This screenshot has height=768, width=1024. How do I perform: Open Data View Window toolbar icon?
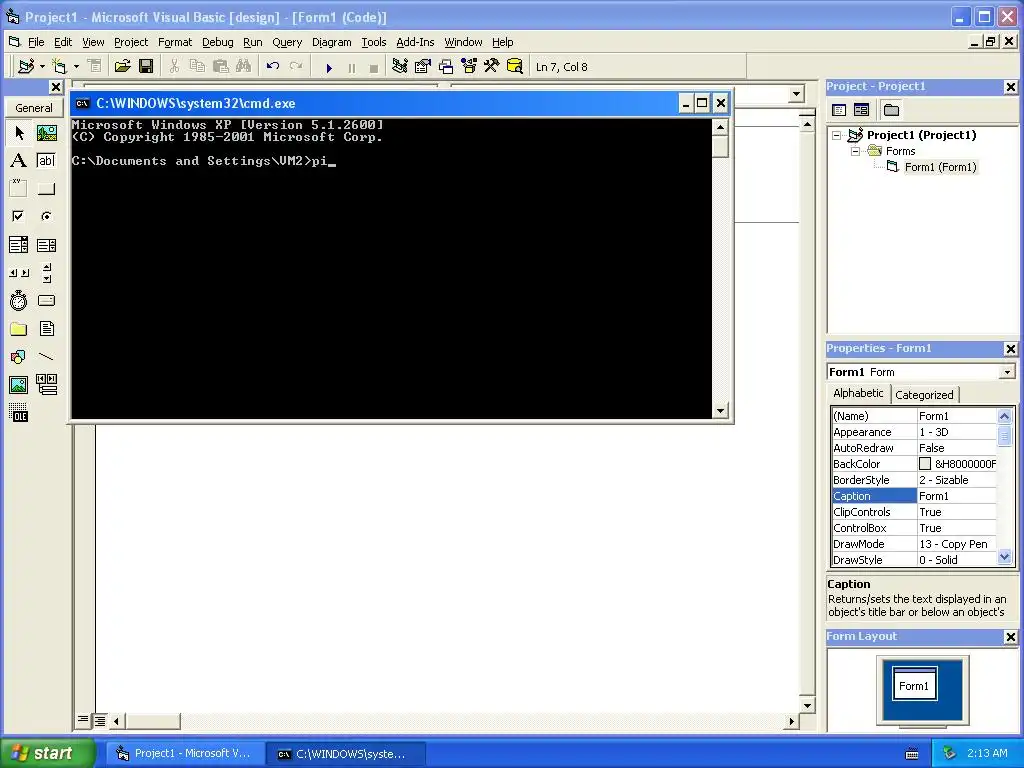[x=515, y=66]
